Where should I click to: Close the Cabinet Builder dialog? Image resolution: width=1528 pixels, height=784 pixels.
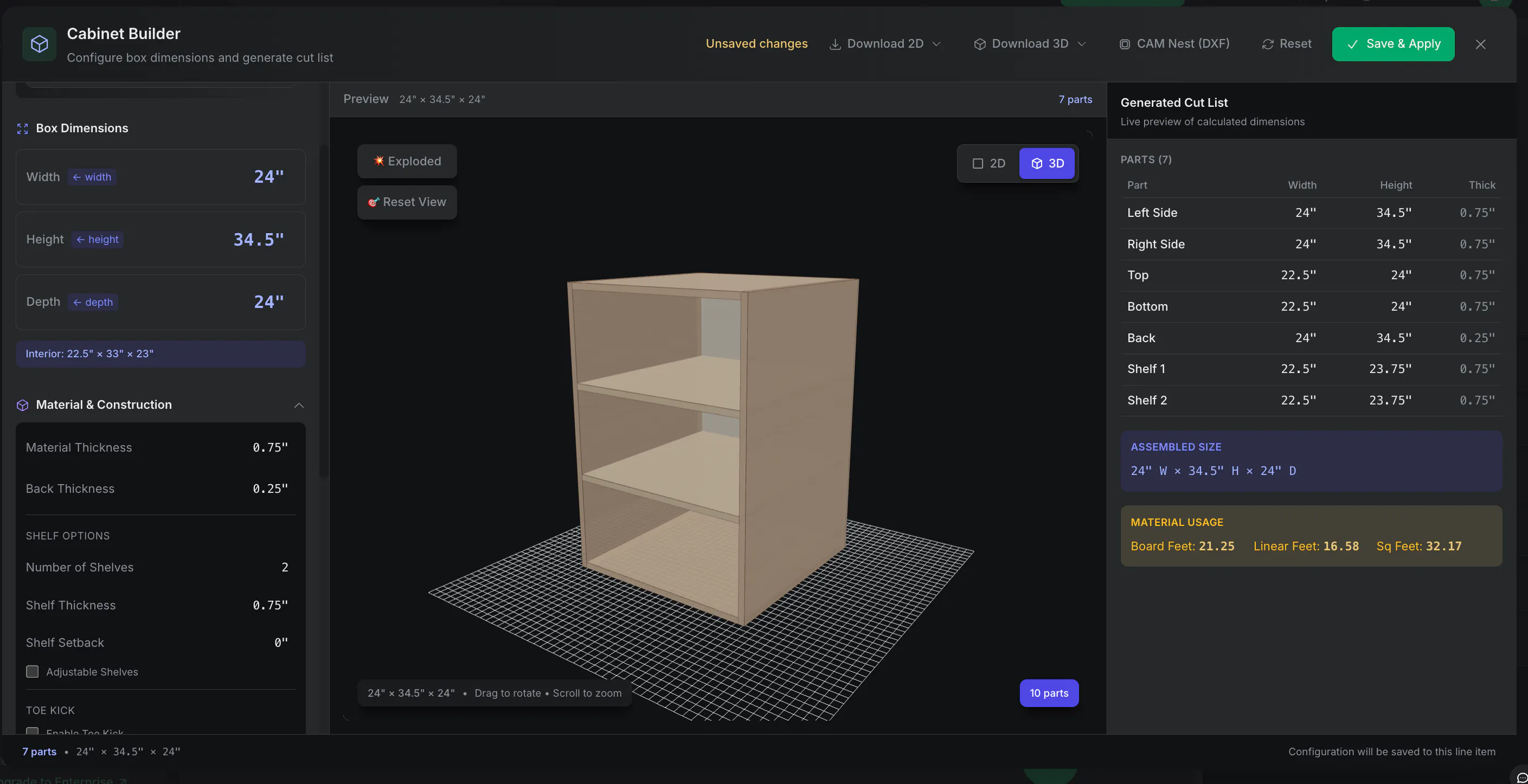1480,44
